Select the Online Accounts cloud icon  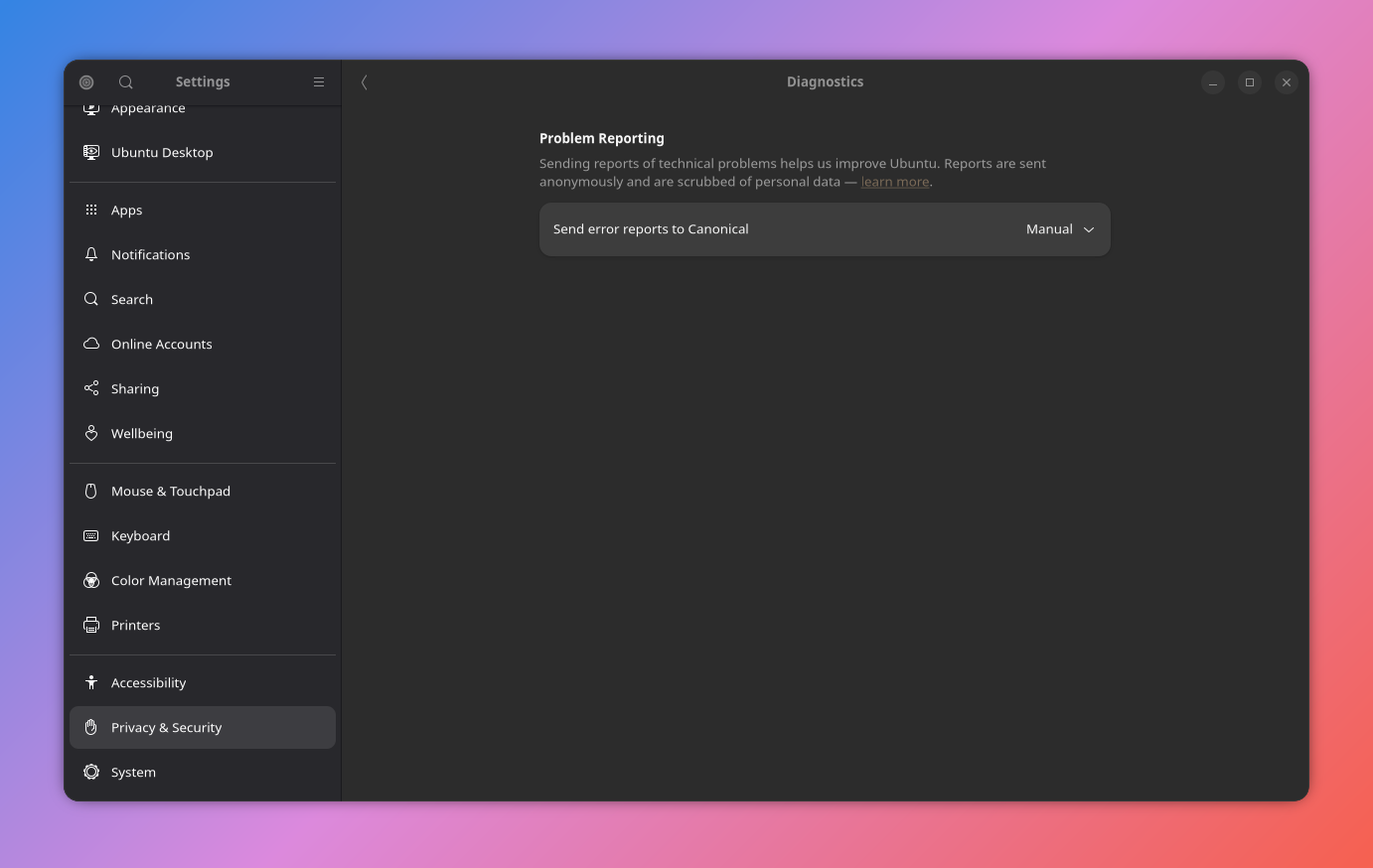tap(91, 344)
